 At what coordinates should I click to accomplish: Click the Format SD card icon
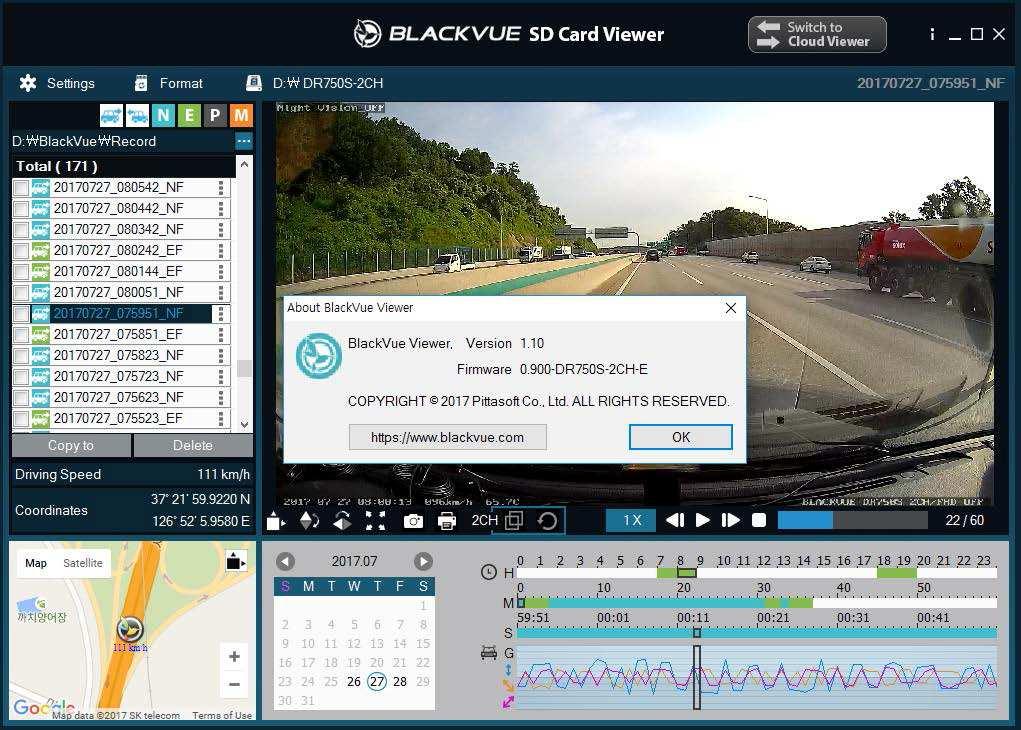(141, 83)
